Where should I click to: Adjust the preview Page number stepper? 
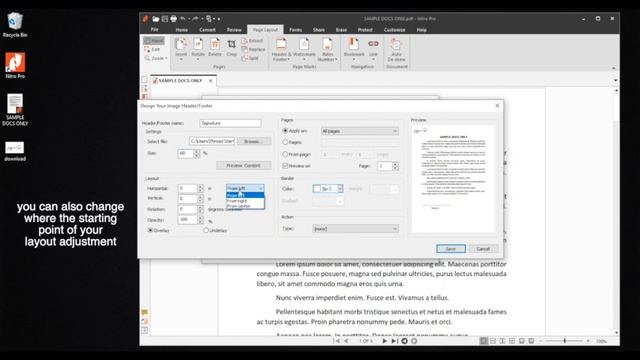[395, 166]
